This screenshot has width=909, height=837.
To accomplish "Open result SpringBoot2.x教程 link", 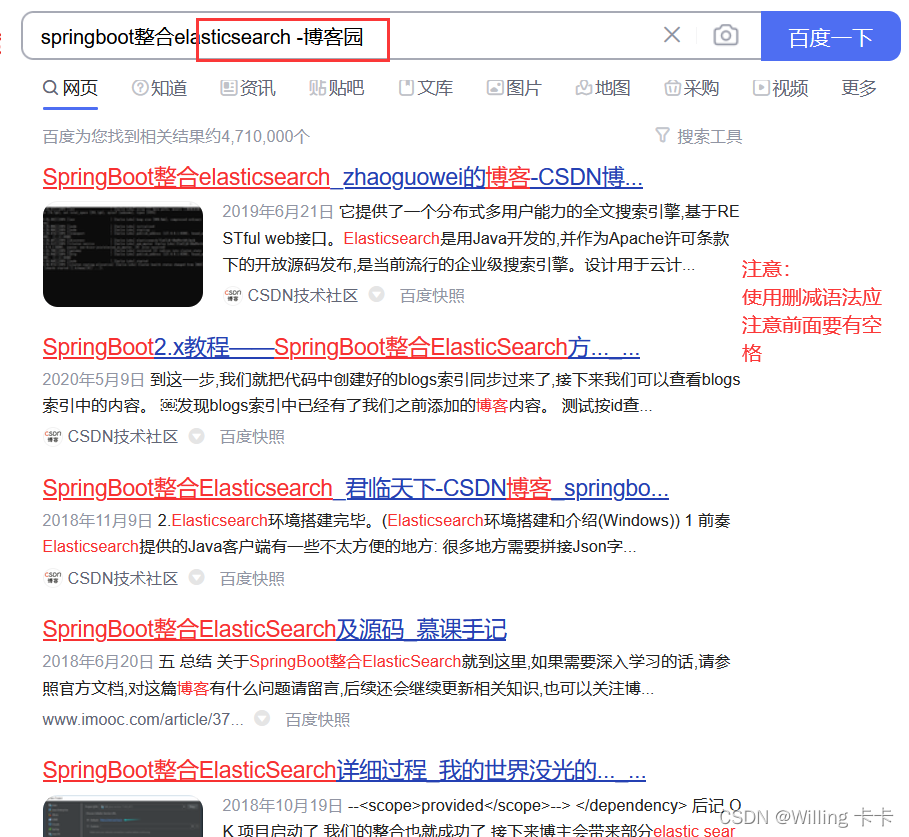I will (341, 347).
